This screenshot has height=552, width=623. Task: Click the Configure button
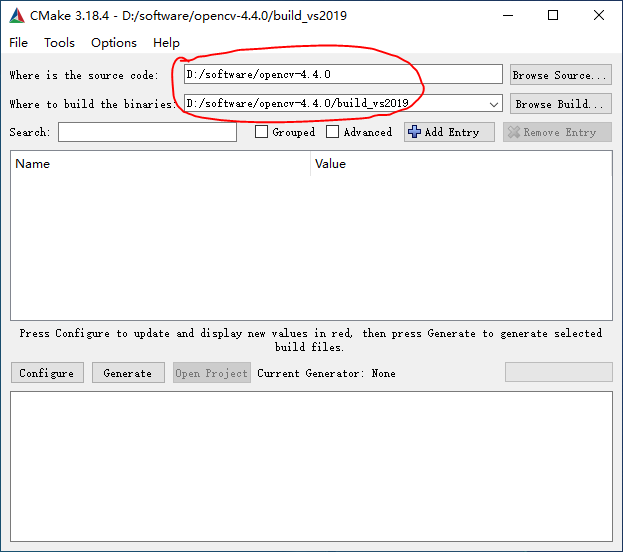coord(47,373)
